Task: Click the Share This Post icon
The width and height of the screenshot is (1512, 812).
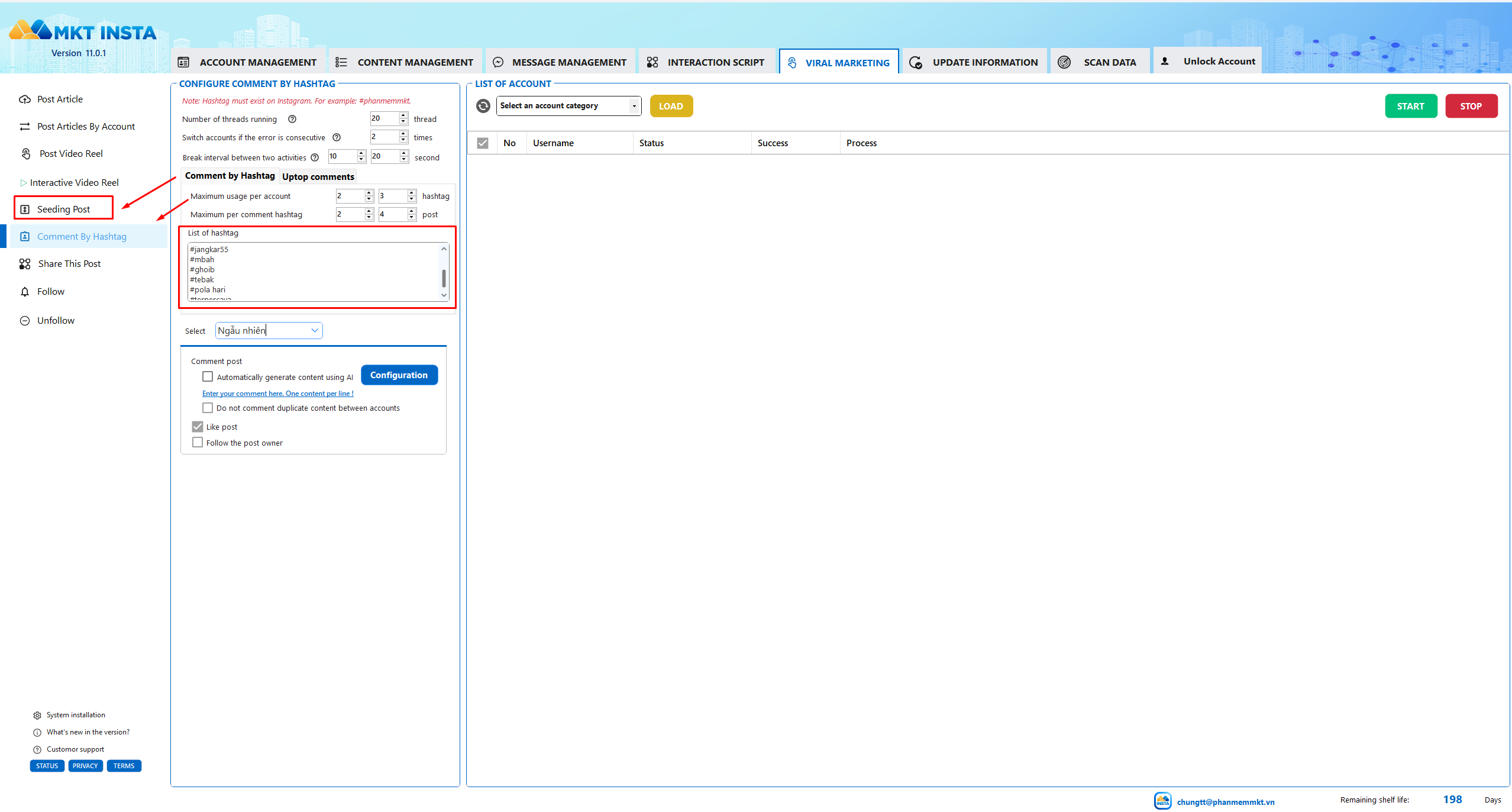Action: click(x=25, y=264)
